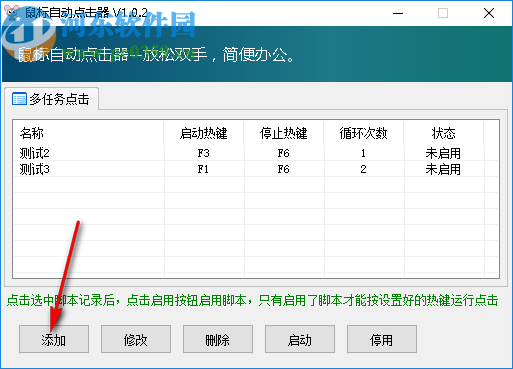Start the task with the 启动 button
Image resolution: width=513 pixels, height=369 pixels.
click(x=300, y=339)
